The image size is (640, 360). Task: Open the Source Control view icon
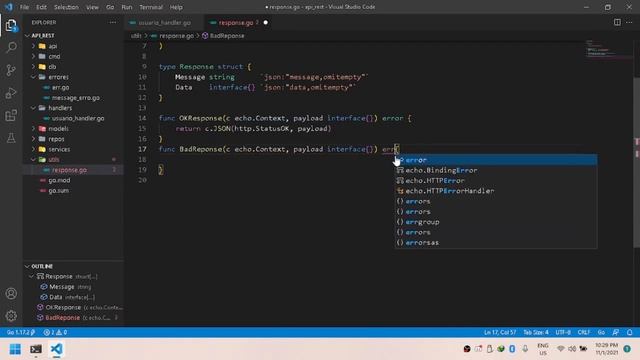tap(11, 70)
